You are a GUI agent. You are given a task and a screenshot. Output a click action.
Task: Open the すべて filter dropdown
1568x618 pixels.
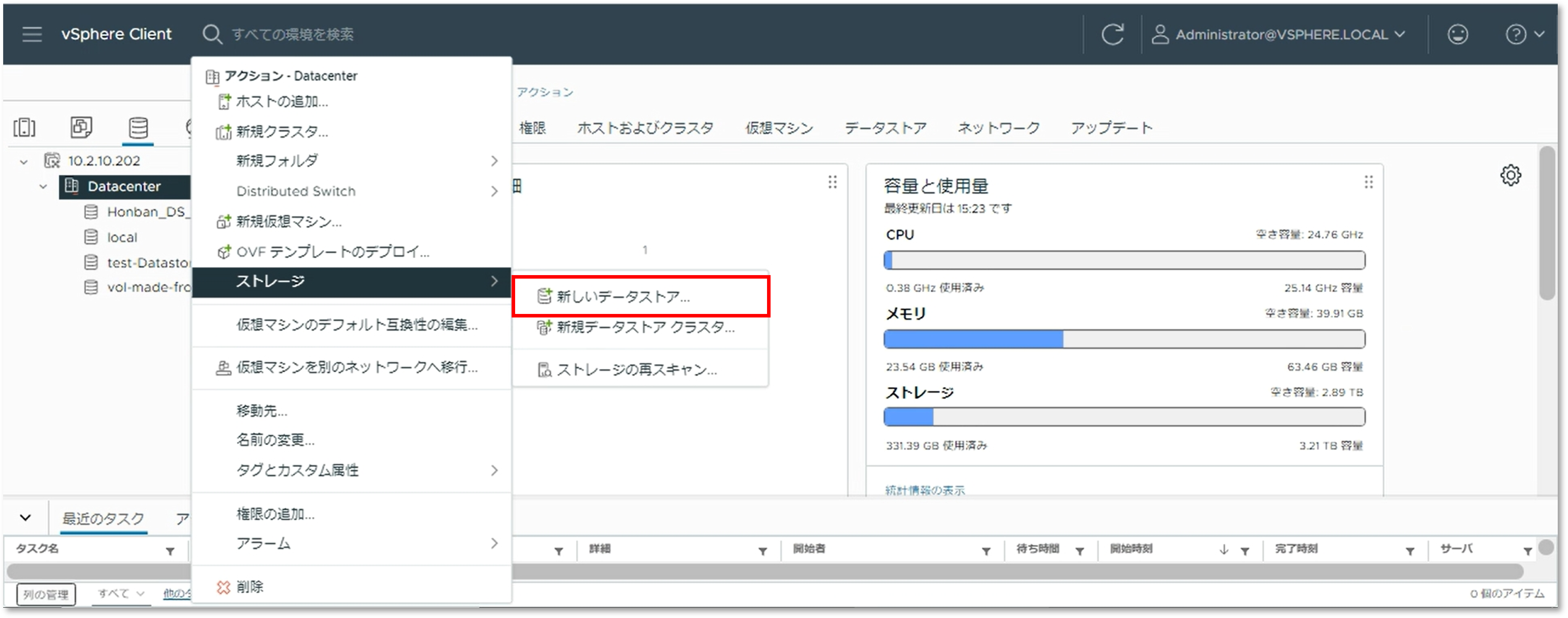click(121, 594)
